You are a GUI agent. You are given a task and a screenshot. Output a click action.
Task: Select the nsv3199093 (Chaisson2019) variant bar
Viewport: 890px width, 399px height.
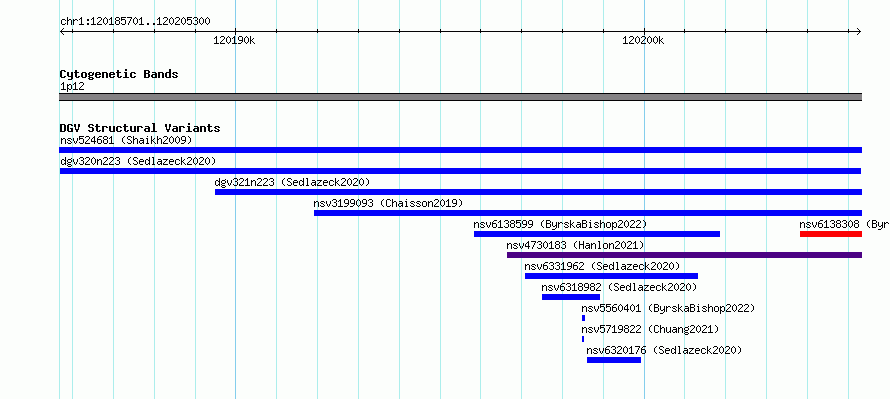click(x=587, y=213)
